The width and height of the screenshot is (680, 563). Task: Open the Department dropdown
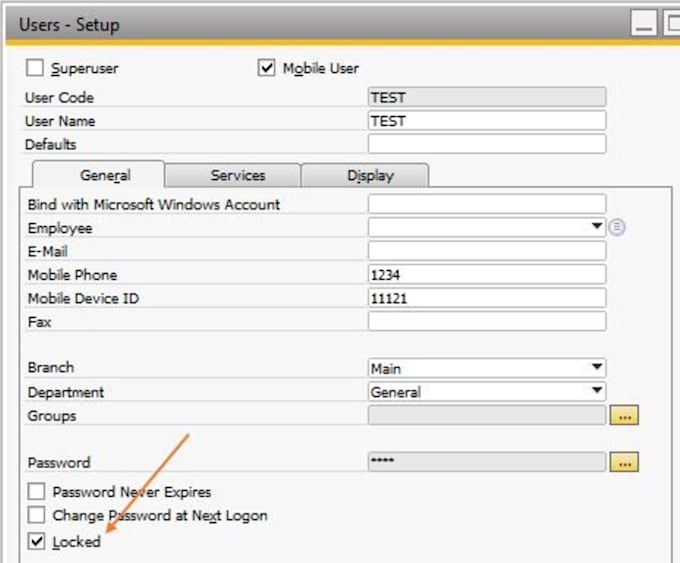[x=597, y=391]
